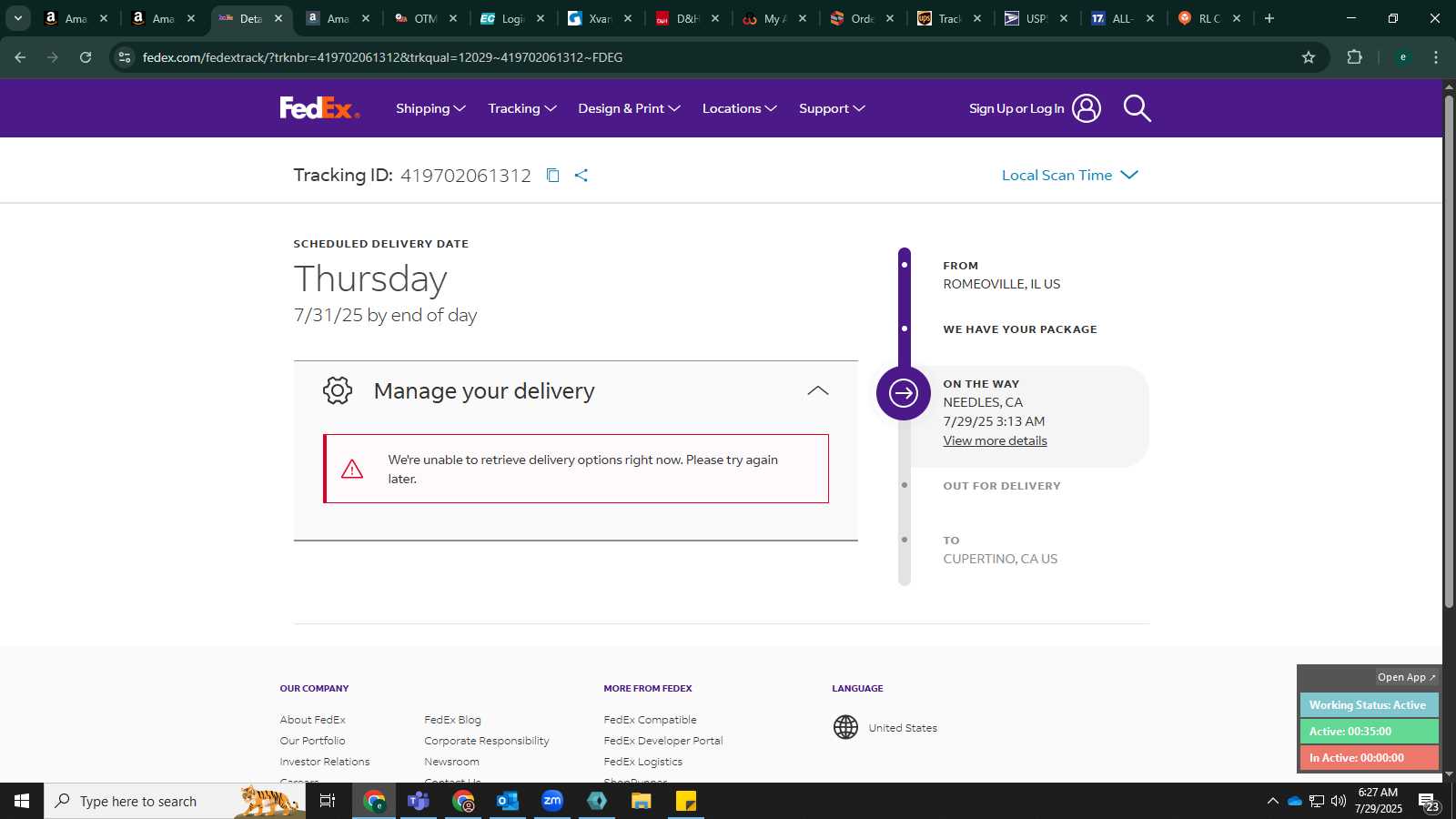This screenshot has width=1456, height=819.
Task: Open Task View on the taskbar
Action: [328, 801]
